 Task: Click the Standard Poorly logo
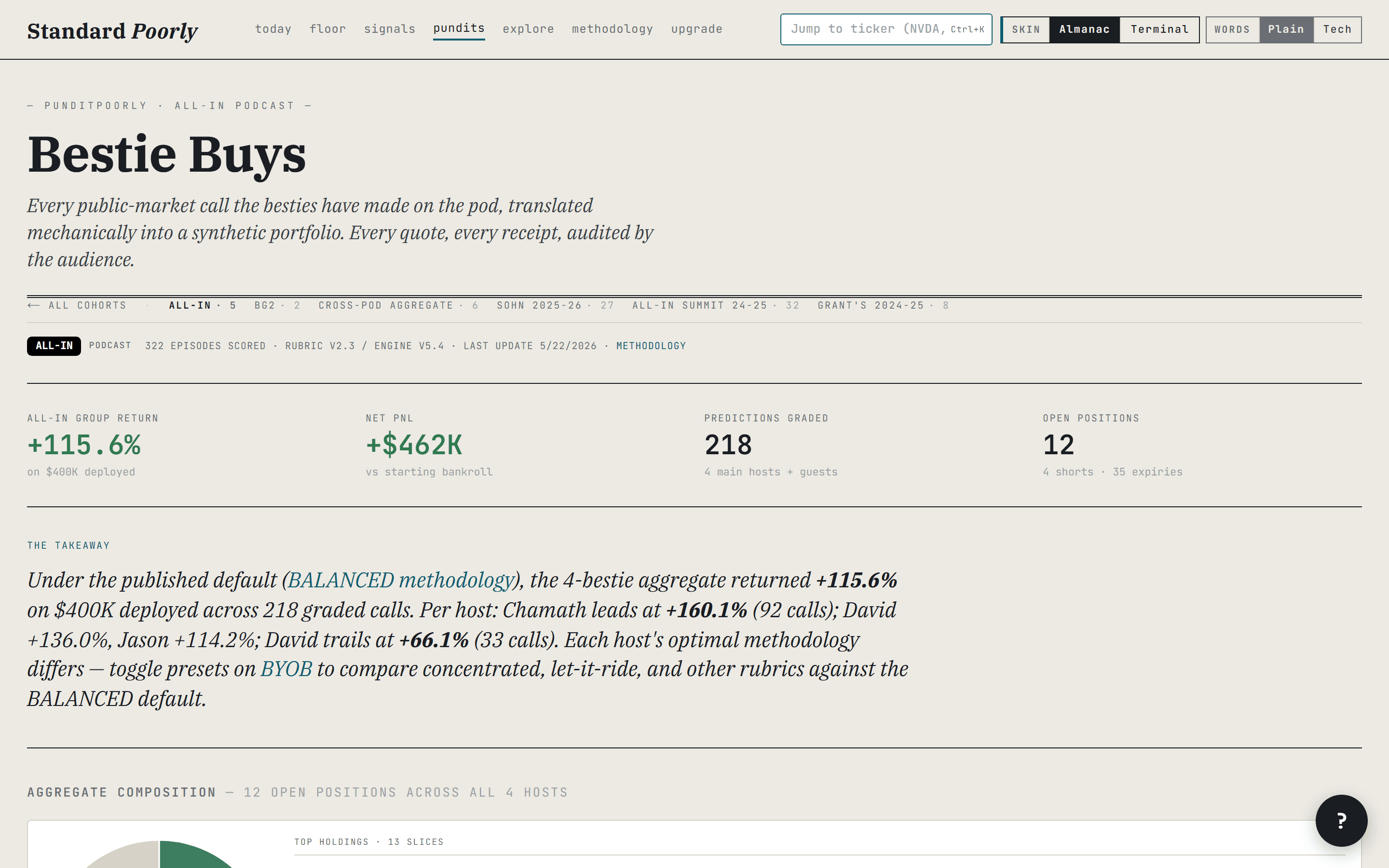point(112,30)
